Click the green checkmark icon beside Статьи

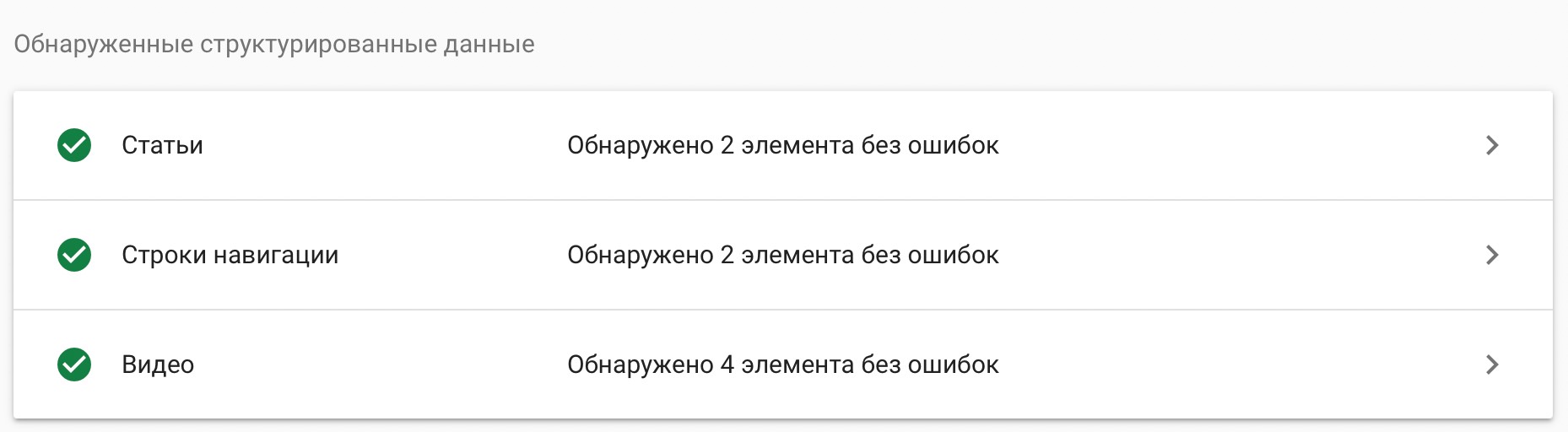(74, 145)
